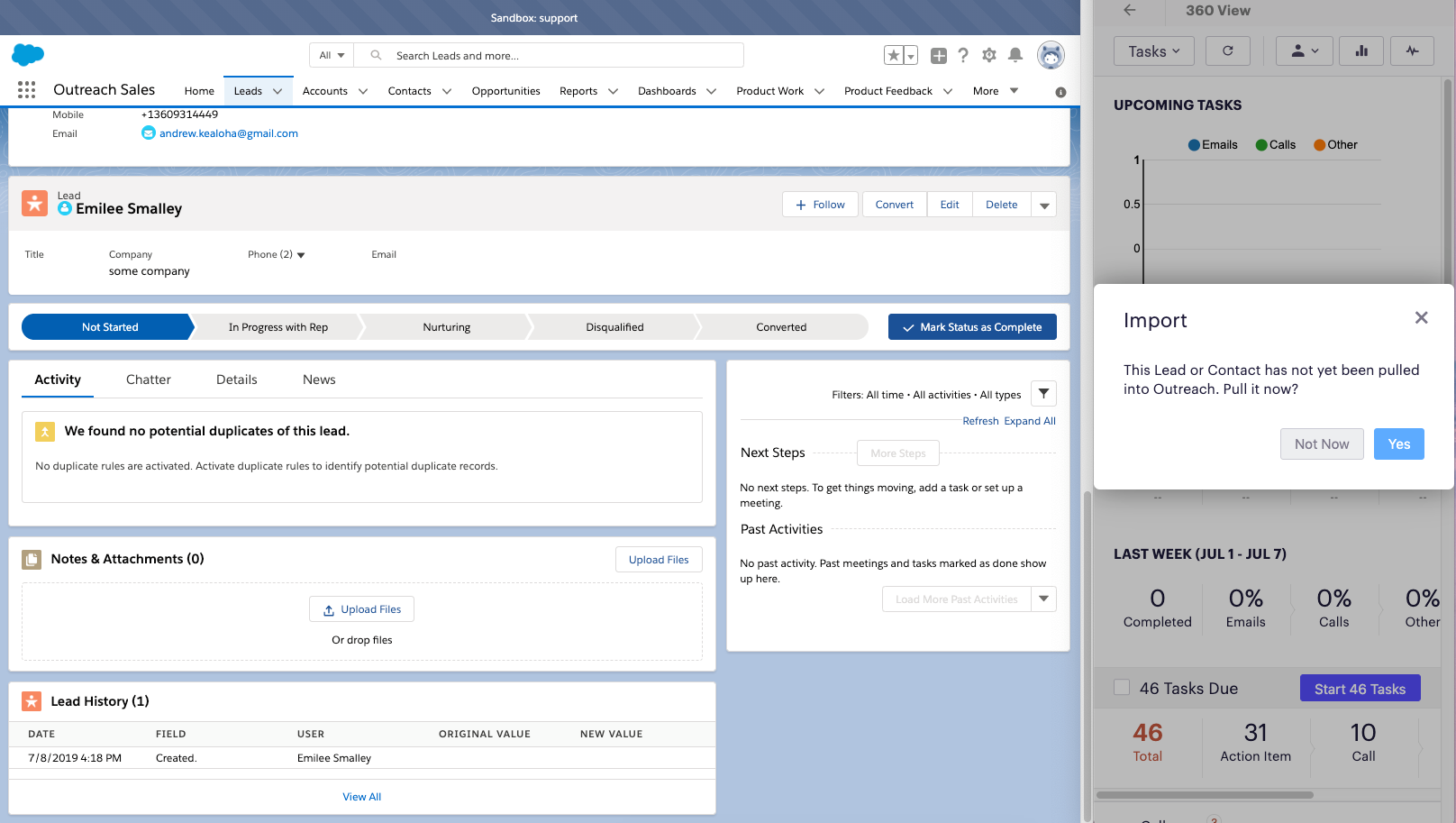Select the In Progress with Rep stage
1456x823 pixels.
278,327
